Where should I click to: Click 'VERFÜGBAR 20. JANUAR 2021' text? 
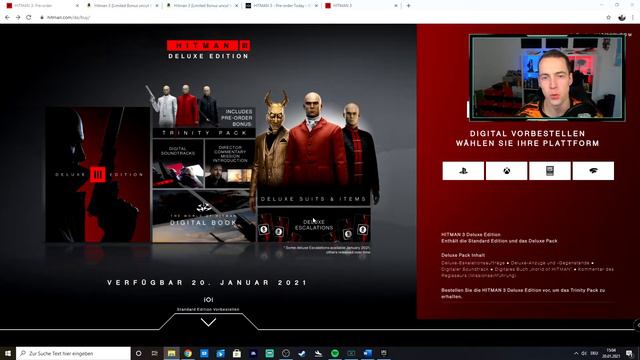[x=207, y=282]
